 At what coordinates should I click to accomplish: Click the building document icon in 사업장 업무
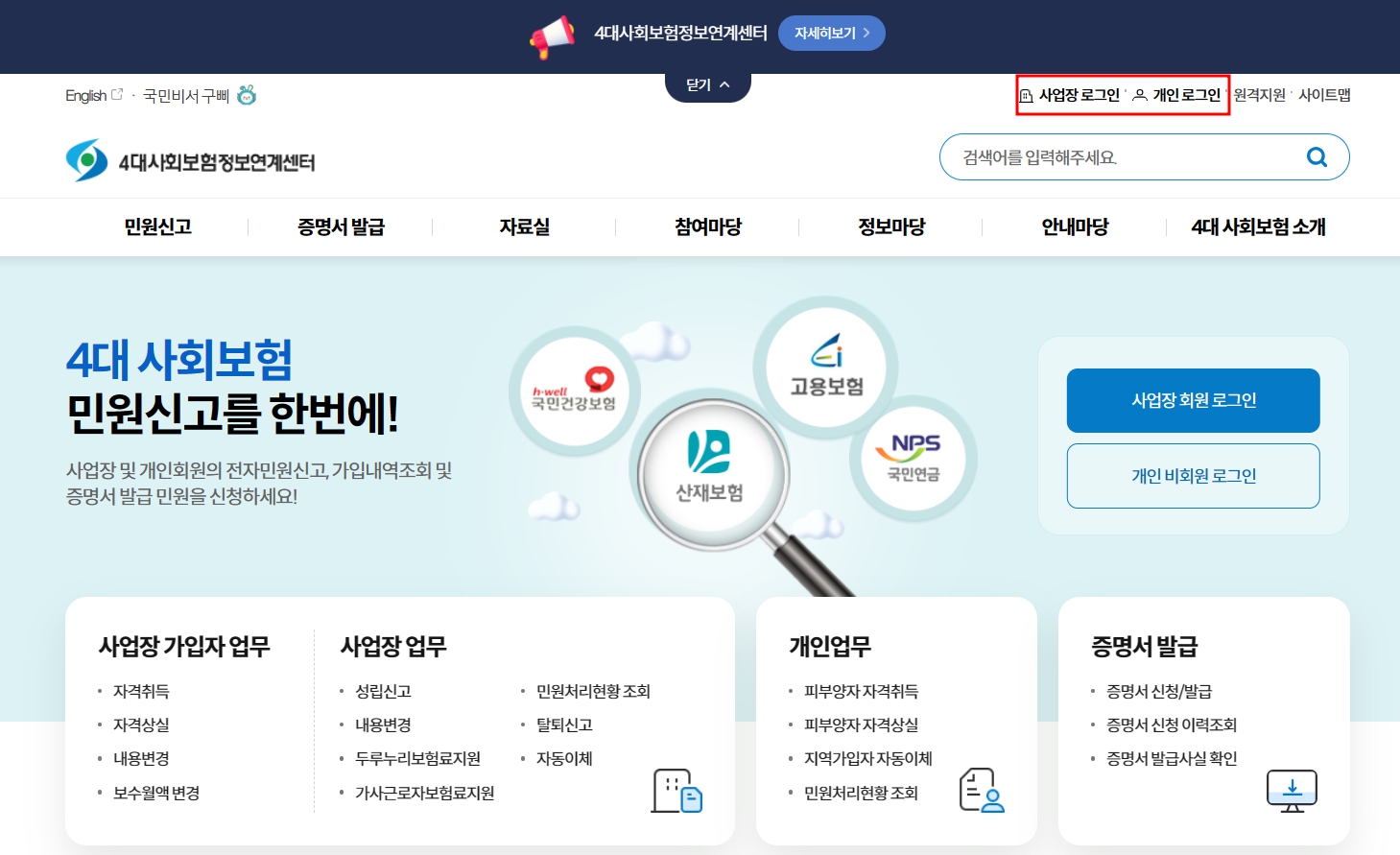676,791
